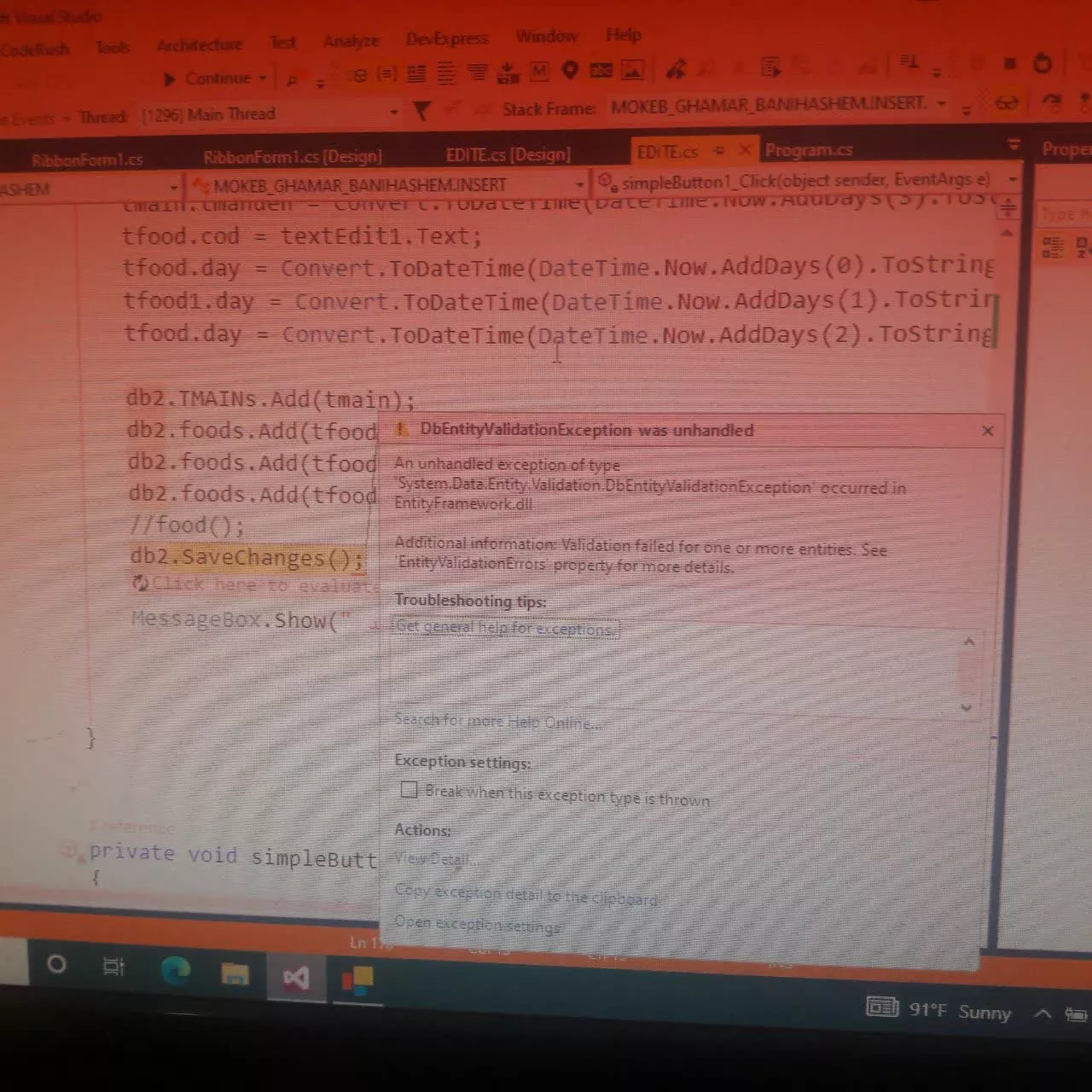The height and width of the screenshot is (1092, 1092).
Task: Click the Restart debugging circular arrow icon
Action: 1043,63
